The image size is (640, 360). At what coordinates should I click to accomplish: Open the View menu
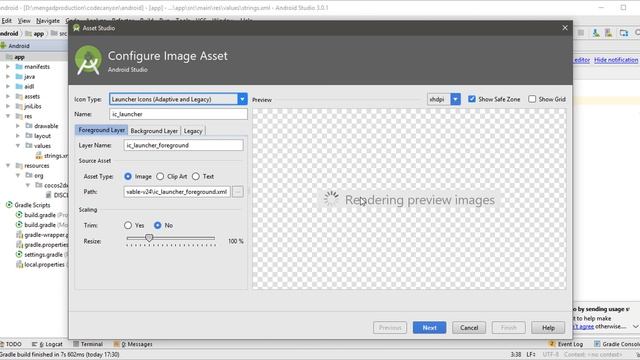pos(24,20)
